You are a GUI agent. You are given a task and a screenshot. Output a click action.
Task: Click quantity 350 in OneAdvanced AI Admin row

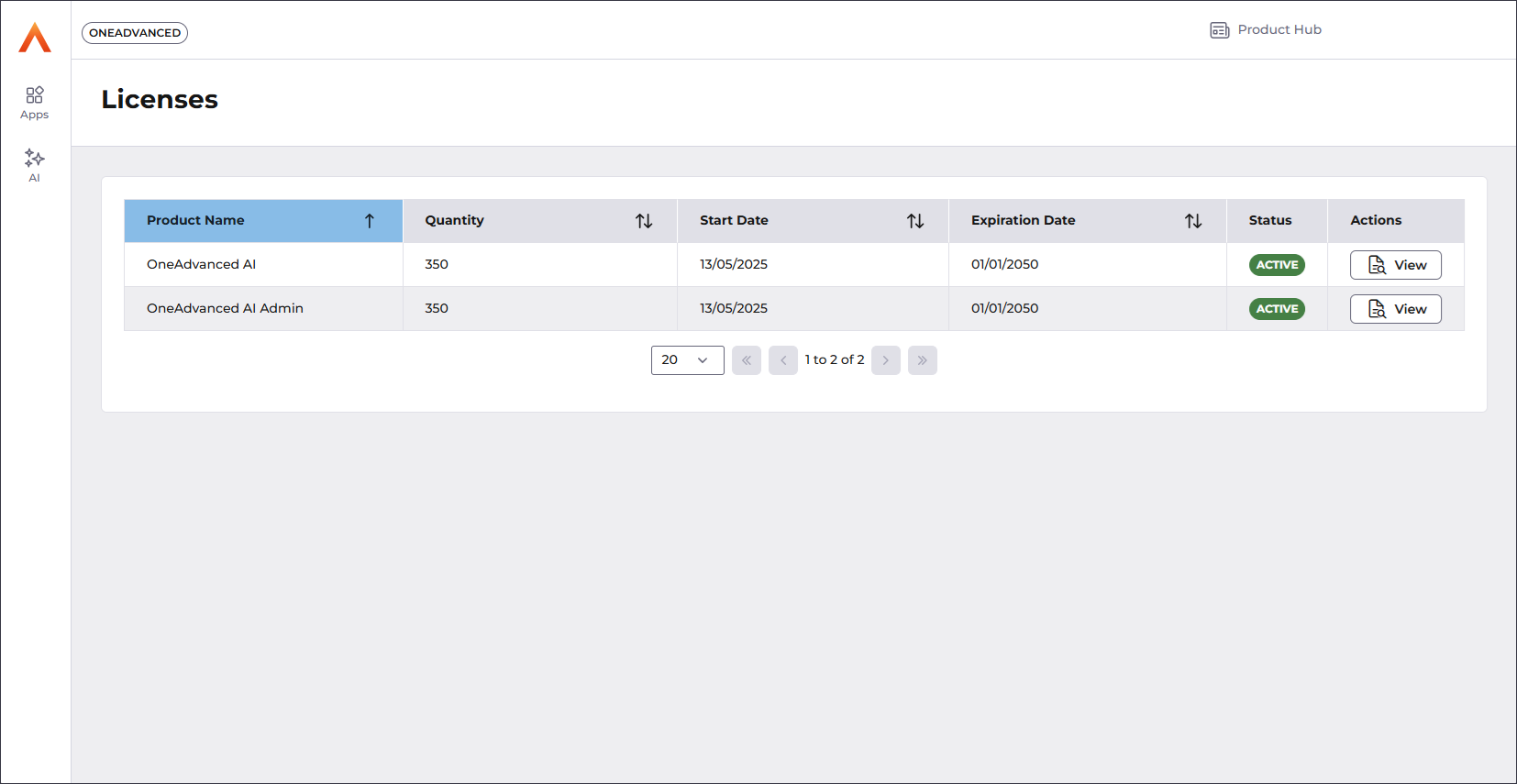(x=437, y=309)
